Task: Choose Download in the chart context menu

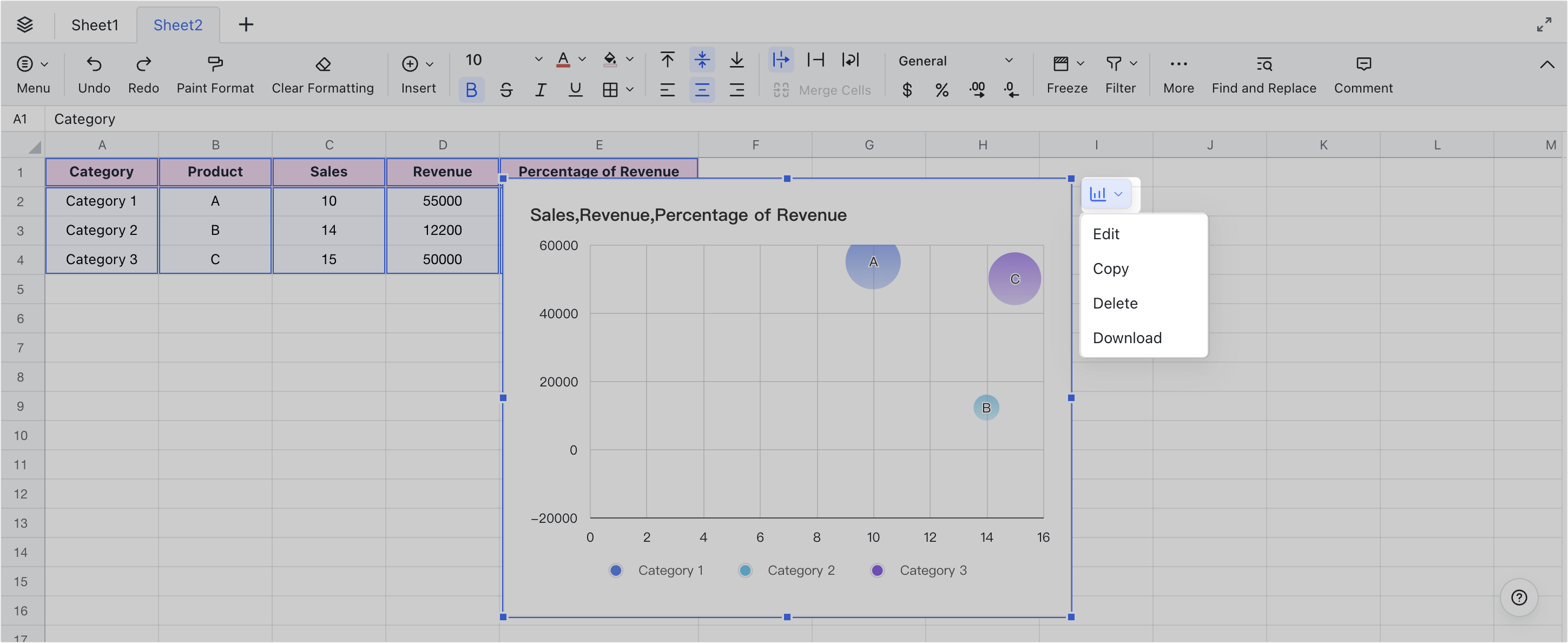Action: [1126, 337]
